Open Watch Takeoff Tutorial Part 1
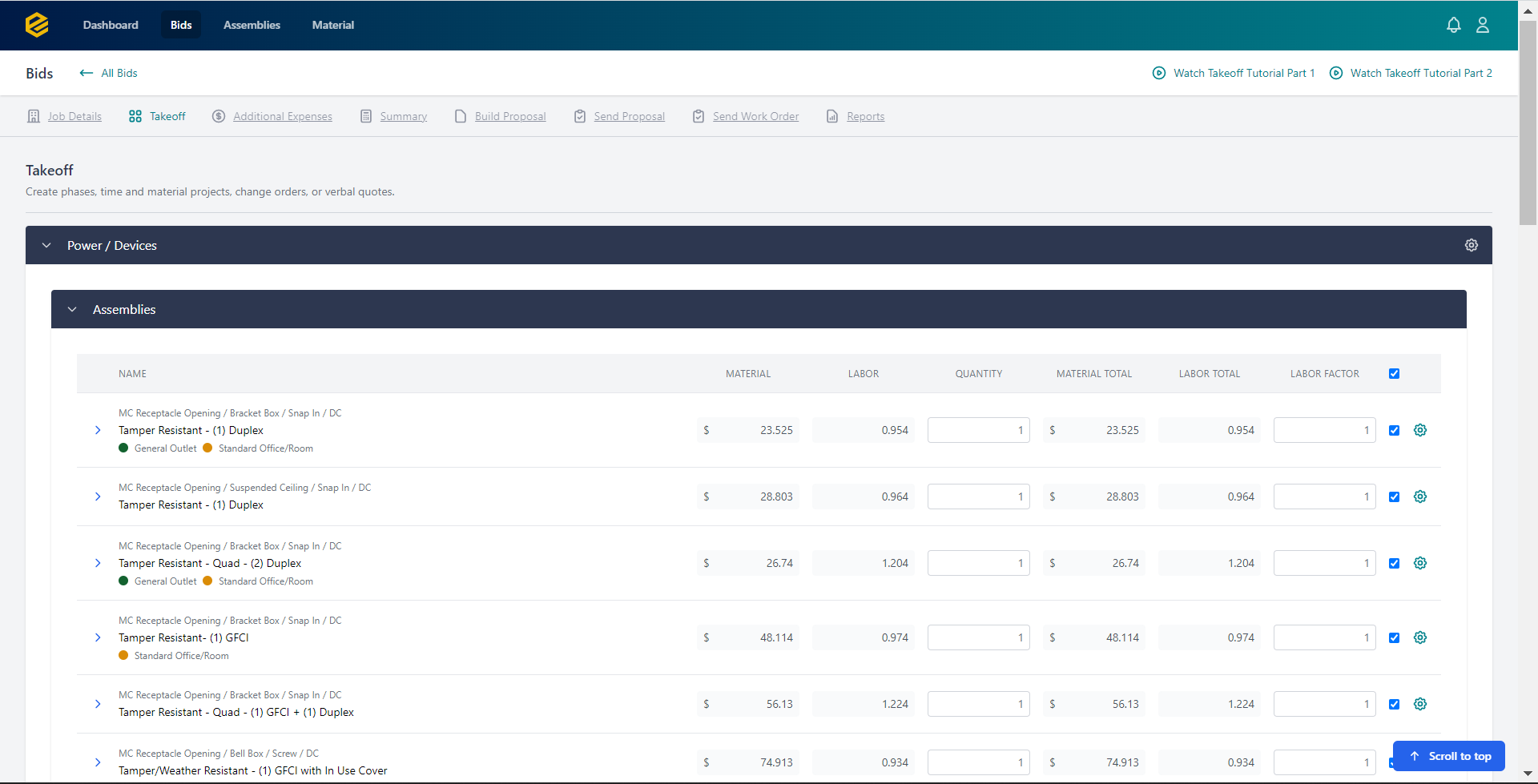The image size is (1538, 784). pyautogui.click(x=1242, y=73)
